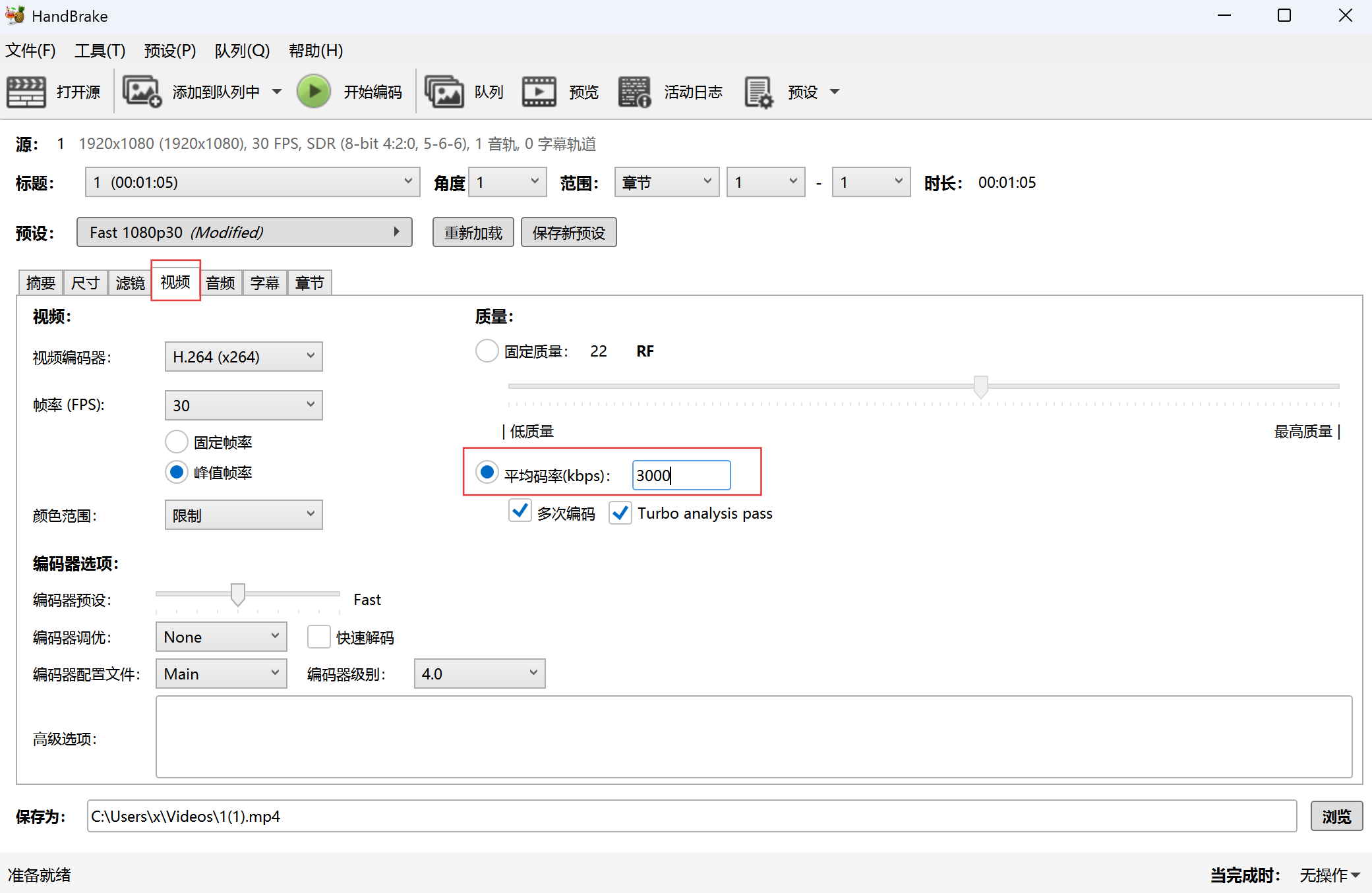Open the Tools (工具) menu
Screen dimensions: 1372x893
click(x=100, y=51)
